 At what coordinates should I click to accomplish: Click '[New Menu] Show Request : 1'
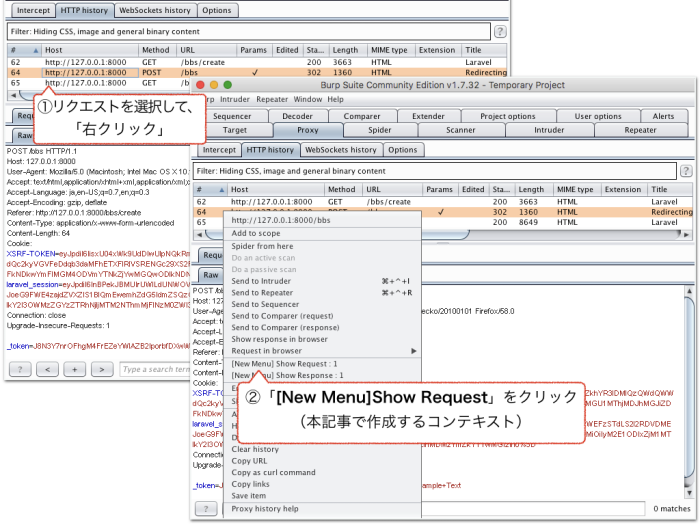322,364
